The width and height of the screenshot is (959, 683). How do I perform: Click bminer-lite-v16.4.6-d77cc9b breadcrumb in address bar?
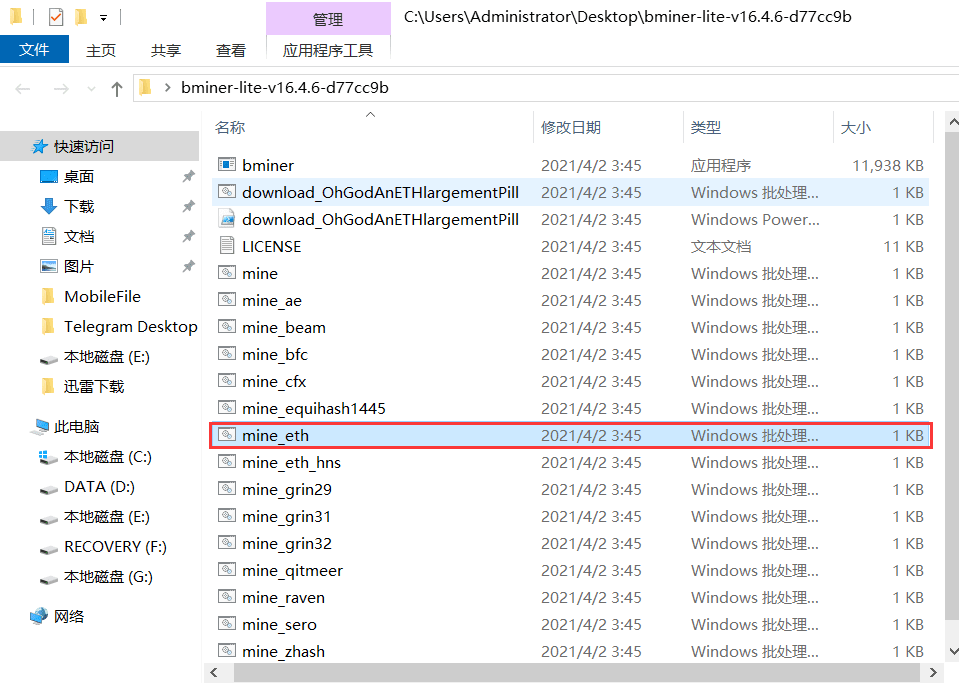284,88
